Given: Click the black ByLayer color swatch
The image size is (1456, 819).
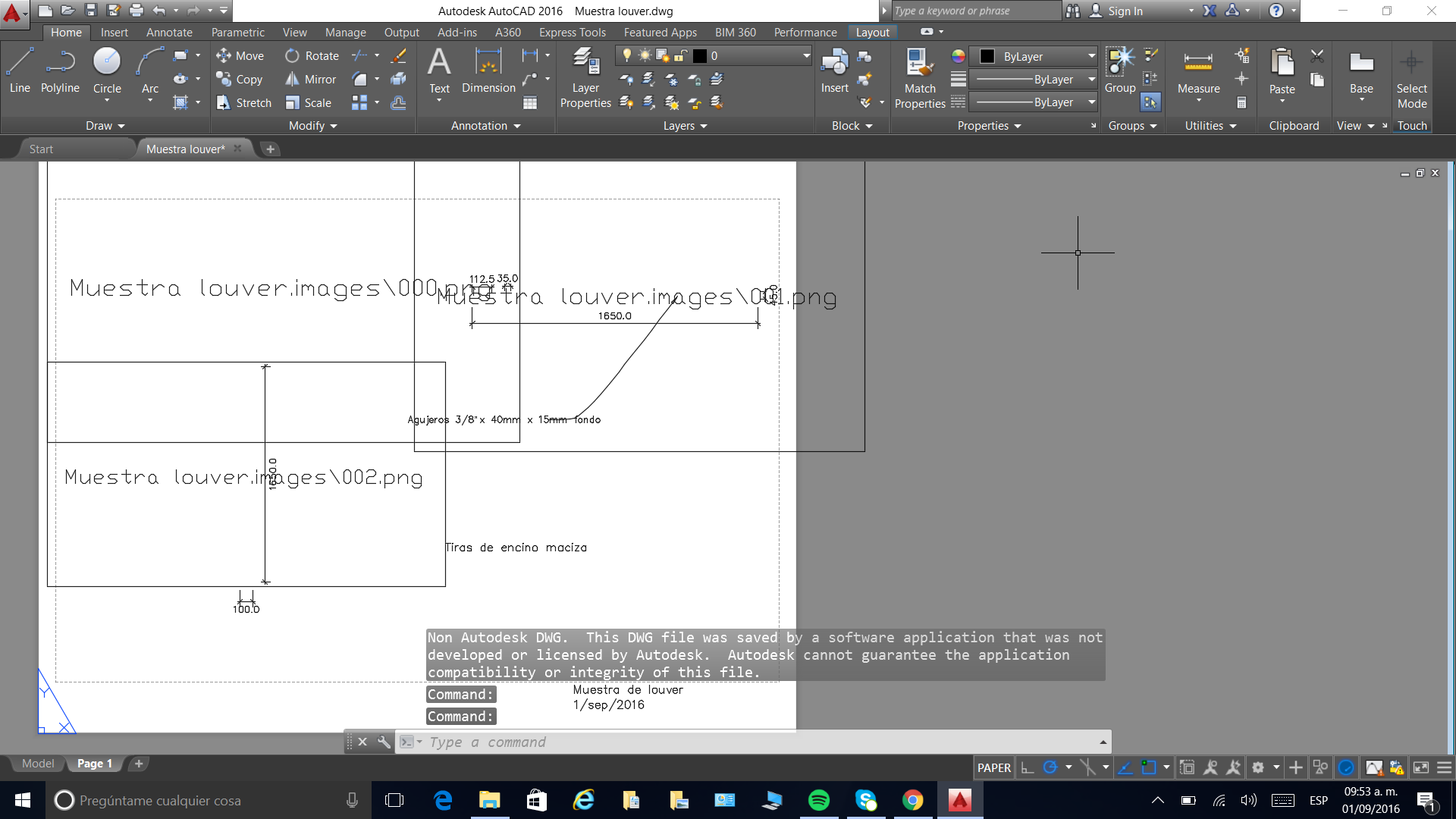Looking at the screenshot, I should tap(987, 56).
